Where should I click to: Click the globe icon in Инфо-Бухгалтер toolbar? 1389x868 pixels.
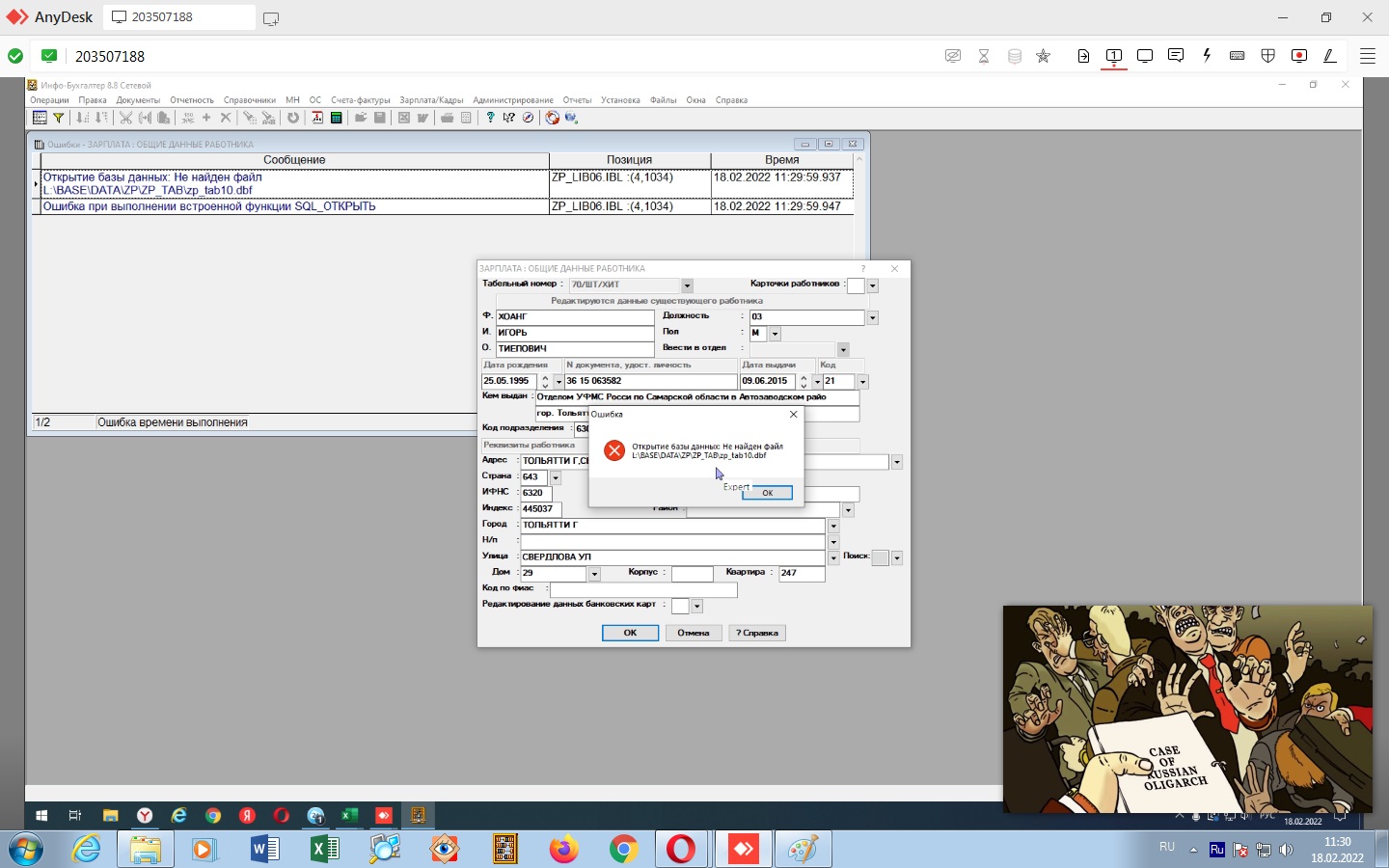(x=571, y=118)
